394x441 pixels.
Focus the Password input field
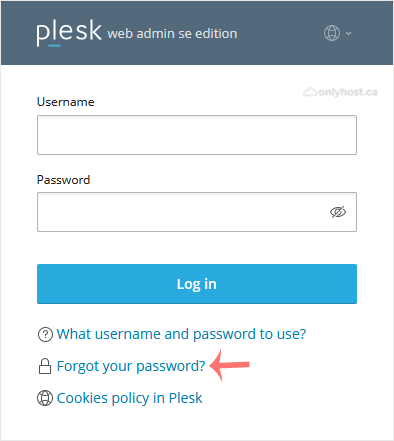tap(197, 212)
